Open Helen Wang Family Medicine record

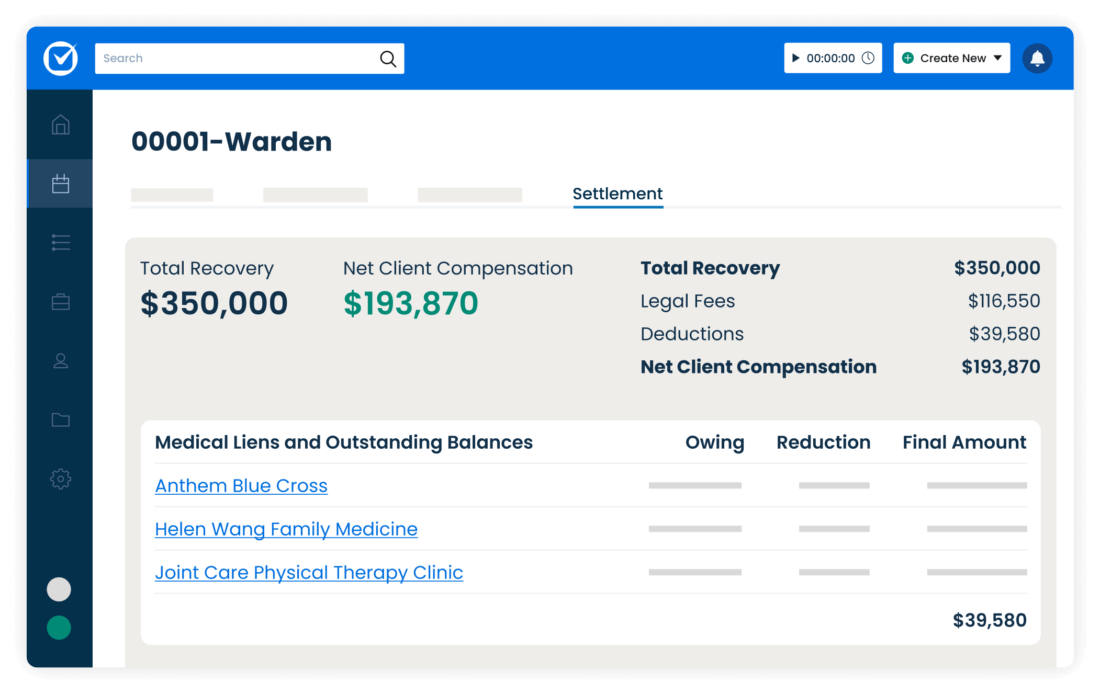click(x=286, y=529)
